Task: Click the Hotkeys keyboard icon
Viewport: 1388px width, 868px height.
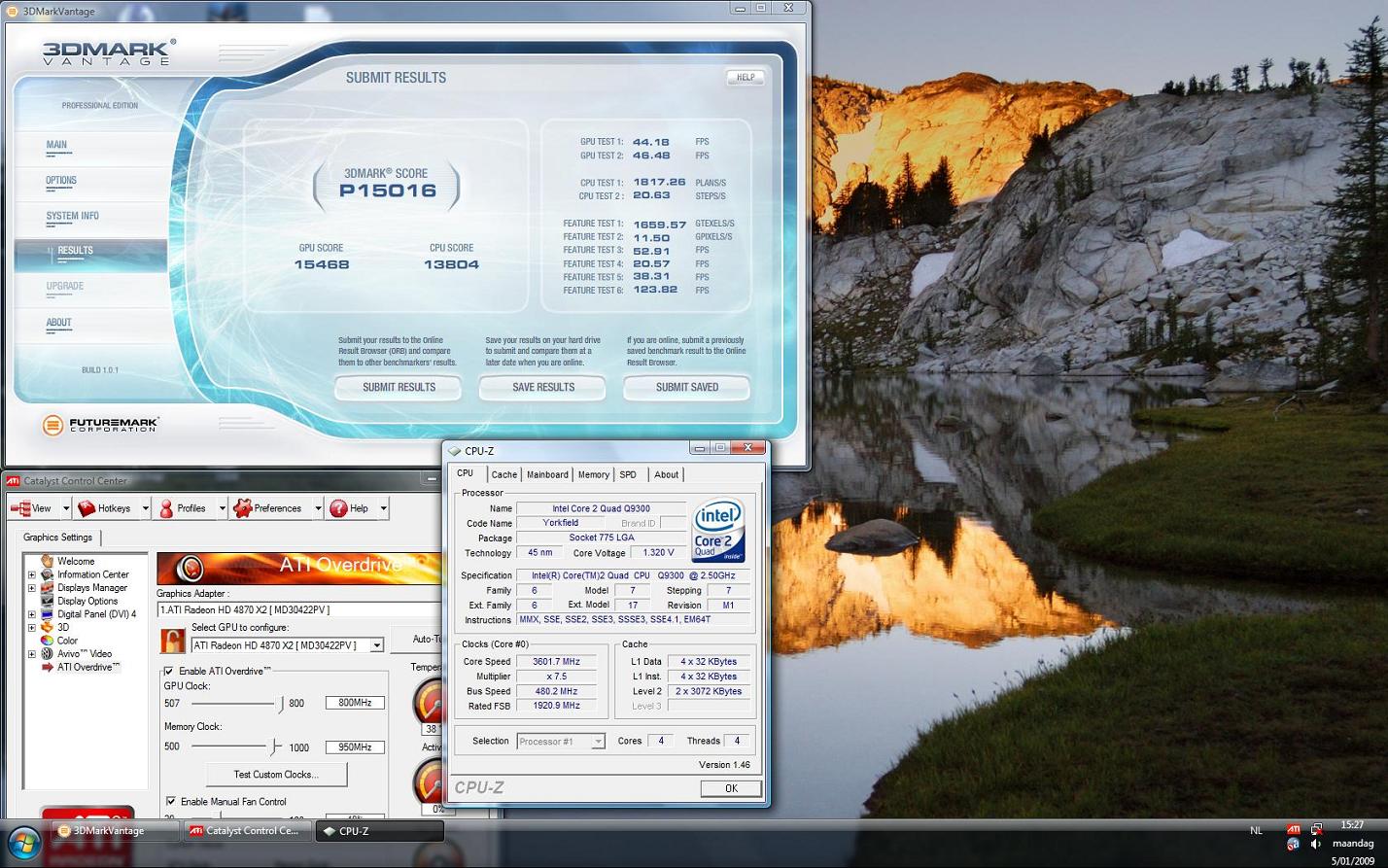Action: tap(87, 508)
